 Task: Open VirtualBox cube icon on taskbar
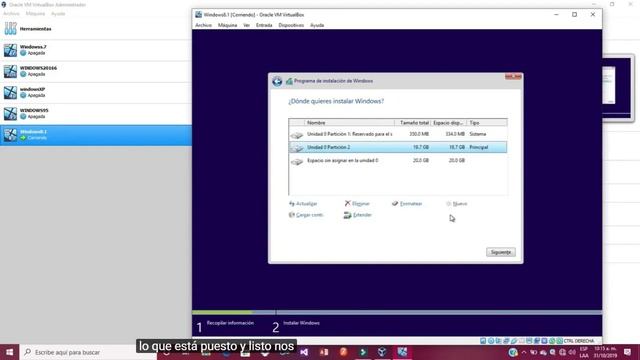tap(382, 352)
